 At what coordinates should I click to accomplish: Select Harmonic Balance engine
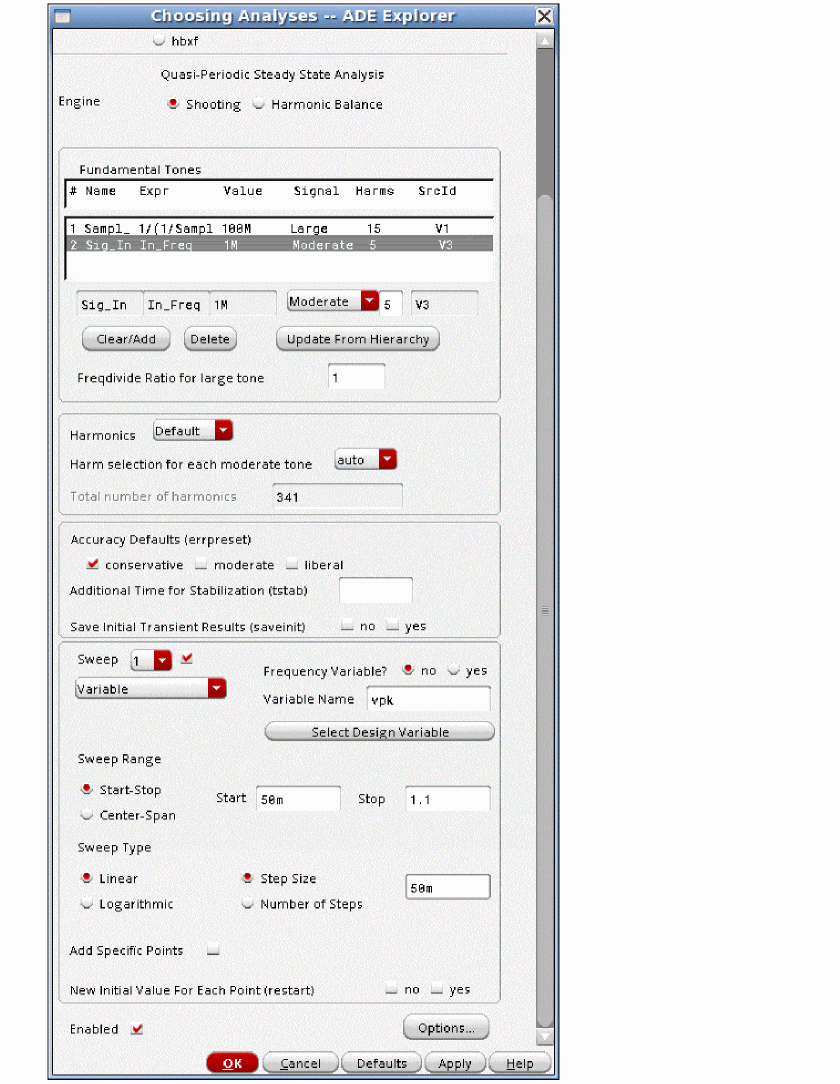coord(260,104)
